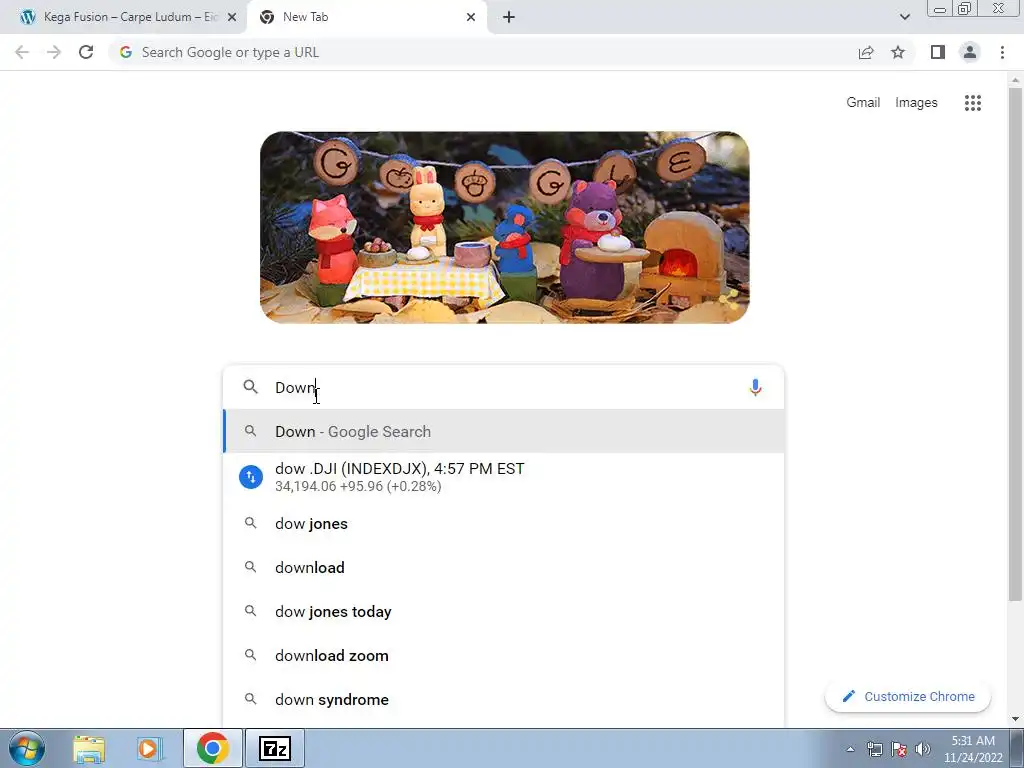Image resolution: width=1024 pixels, height=768 pixels.
Task: Switch to the Kega Fusion – Carpe Ludum tab
Action: tap(124, 17)
